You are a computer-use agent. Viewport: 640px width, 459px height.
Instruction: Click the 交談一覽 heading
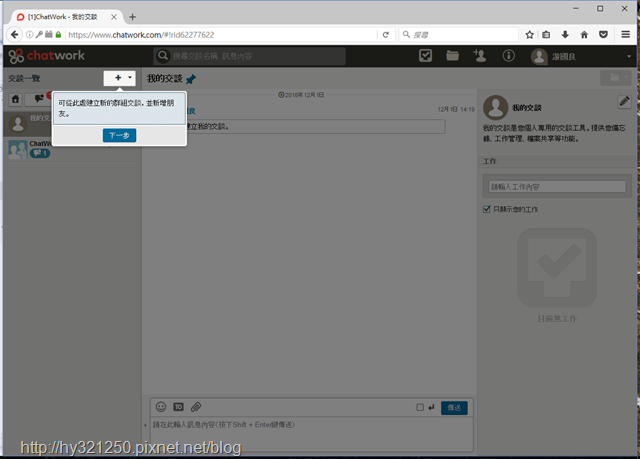click(24, 78)
